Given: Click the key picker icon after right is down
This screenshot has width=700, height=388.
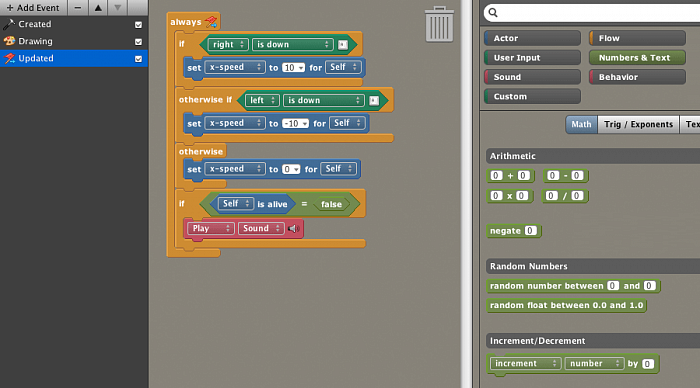Looking at the screenshot, I should tap(343, 45).
